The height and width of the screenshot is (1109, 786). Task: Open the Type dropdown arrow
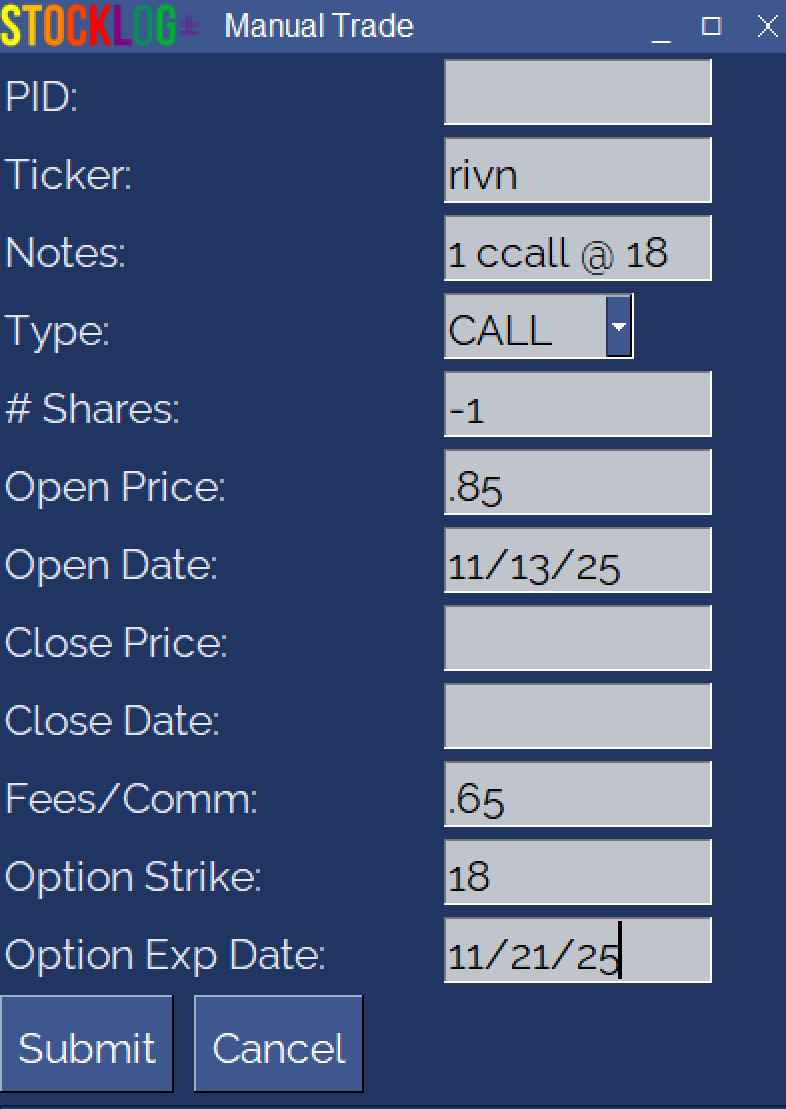[620, 326]
